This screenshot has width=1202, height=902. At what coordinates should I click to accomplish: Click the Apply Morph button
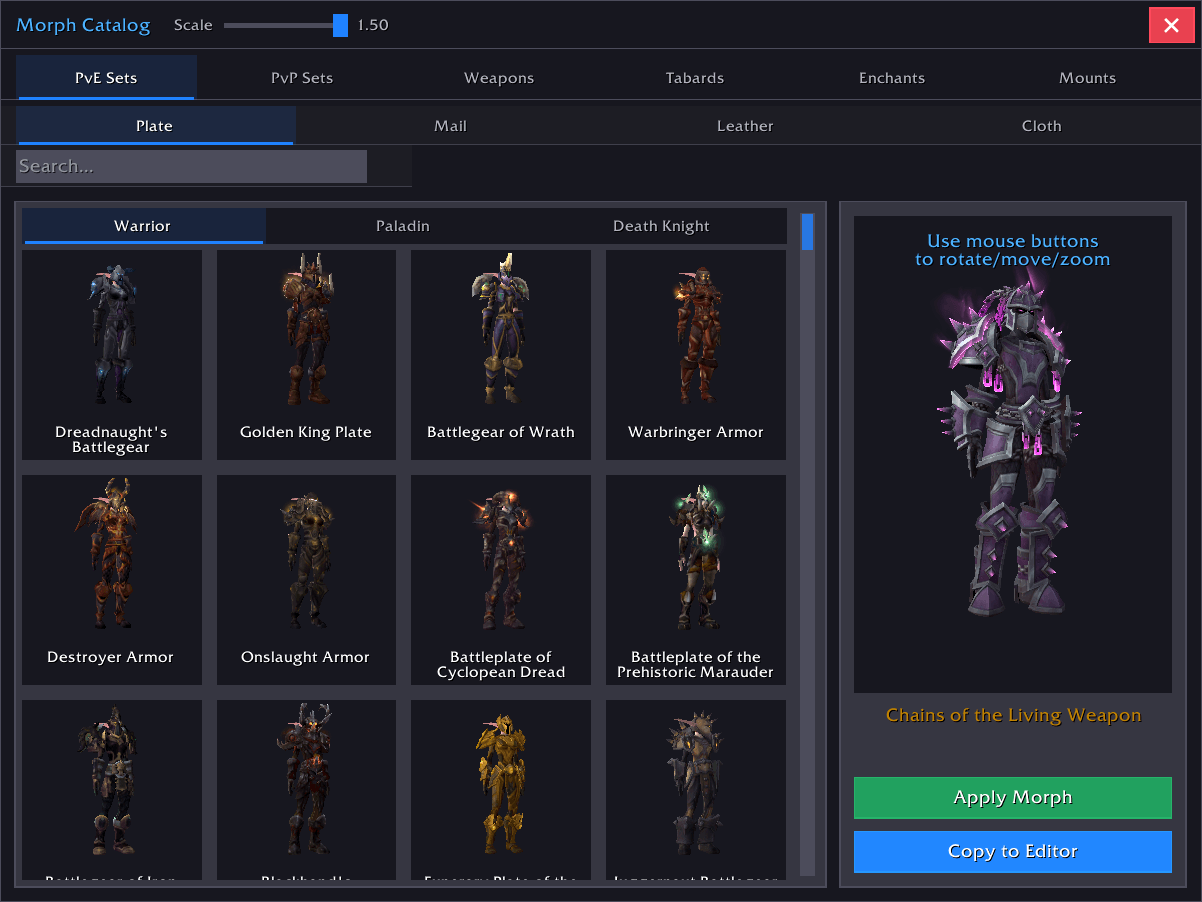tap(1012, 798)
